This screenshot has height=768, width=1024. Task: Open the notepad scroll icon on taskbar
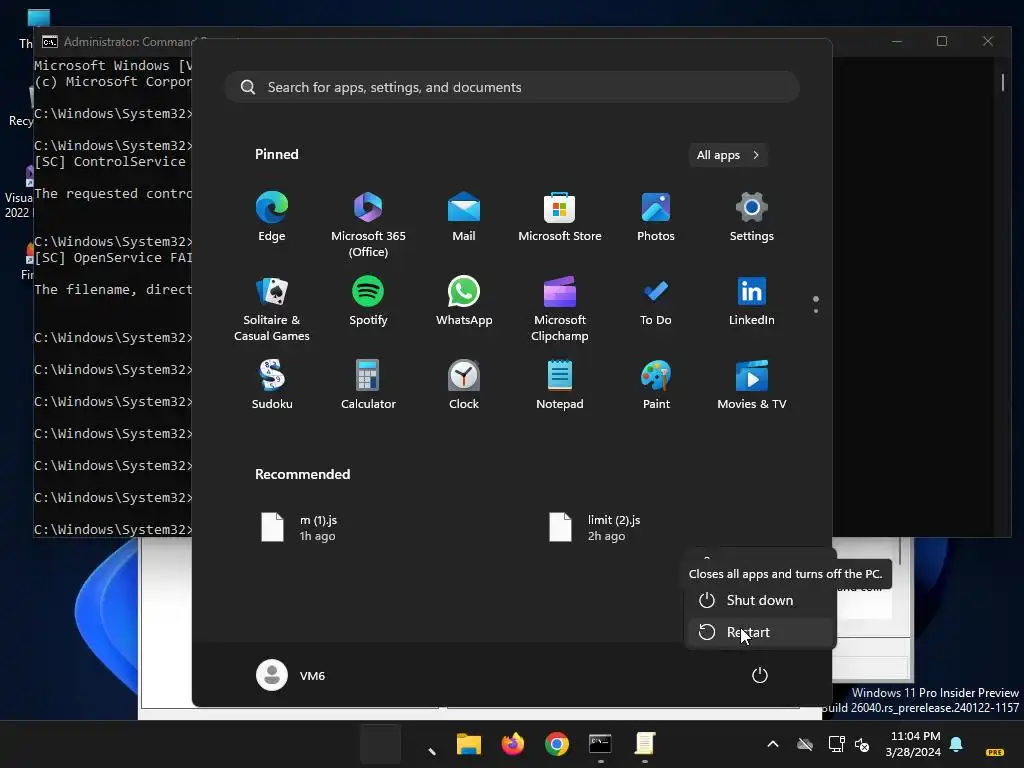tap(645, 744)
